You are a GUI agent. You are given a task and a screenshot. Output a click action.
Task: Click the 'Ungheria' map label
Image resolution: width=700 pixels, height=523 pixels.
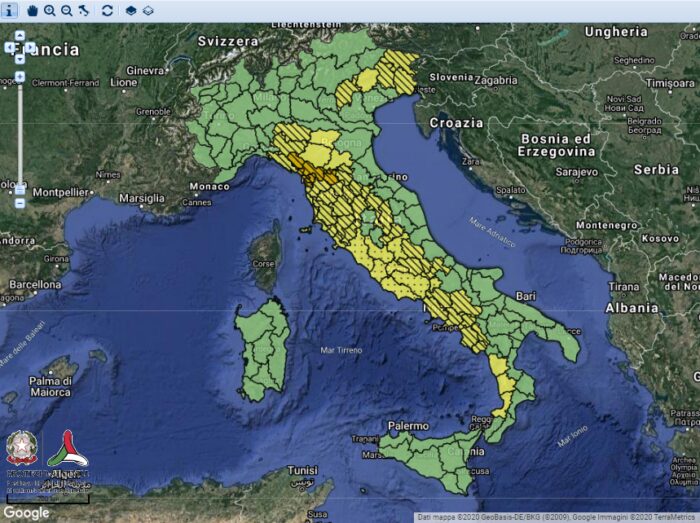(x=616, y=32)
